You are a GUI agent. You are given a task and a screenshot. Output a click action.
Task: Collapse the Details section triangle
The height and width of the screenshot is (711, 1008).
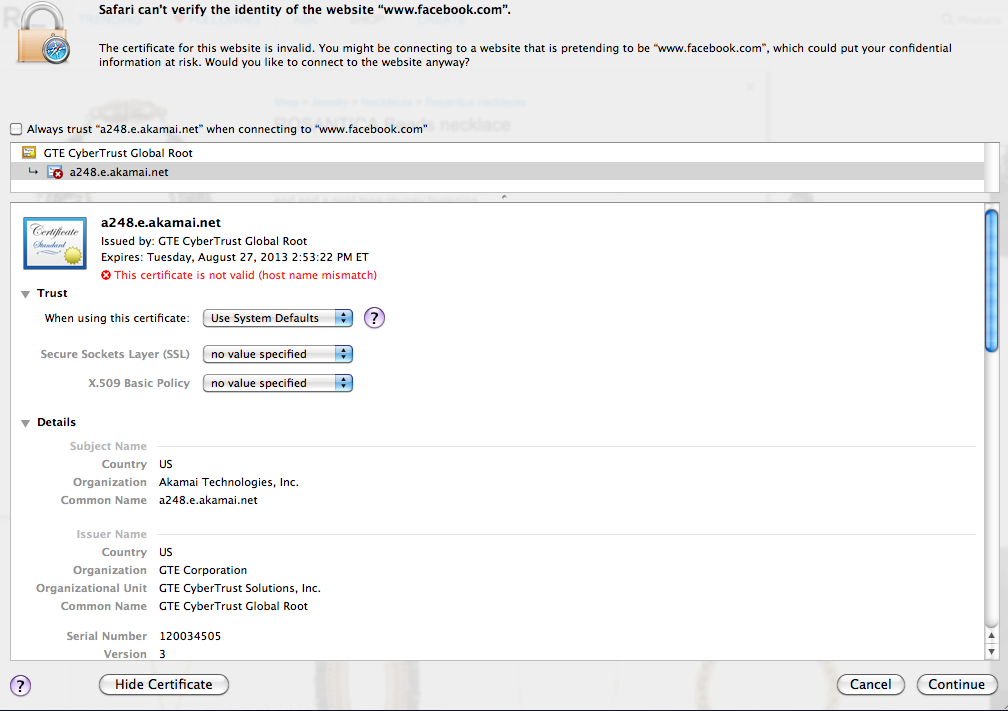pyautogui.click(x=26, y=423)
